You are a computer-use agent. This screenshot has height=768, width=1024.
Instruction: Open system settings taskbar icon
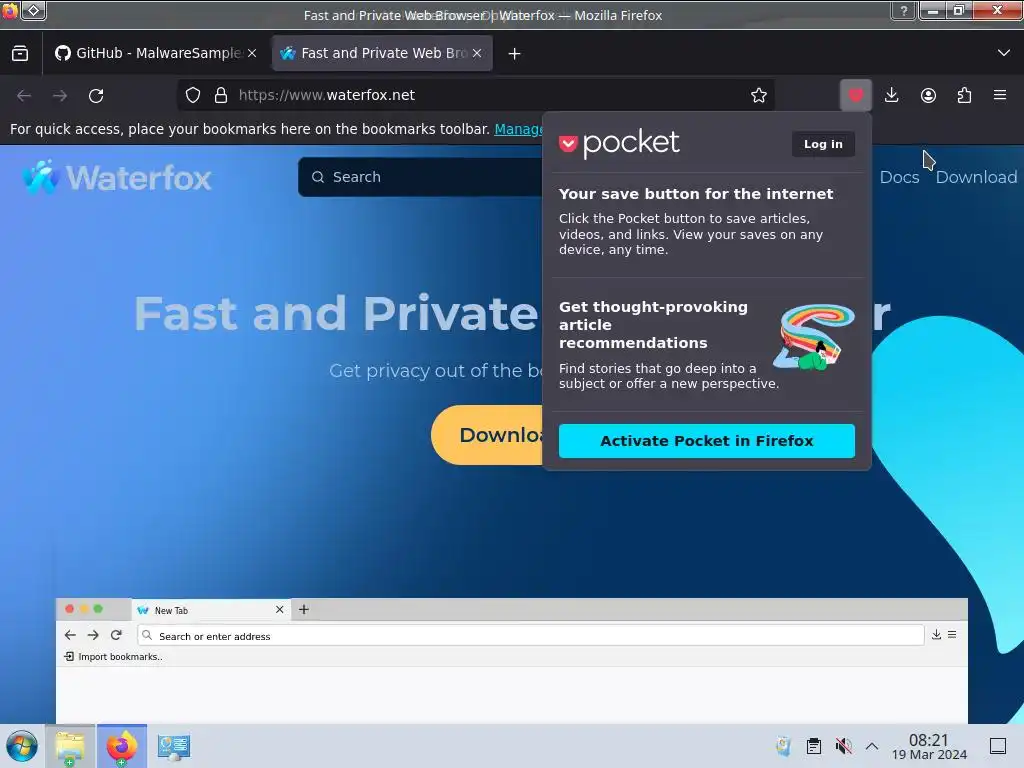[x=174, y=746]
